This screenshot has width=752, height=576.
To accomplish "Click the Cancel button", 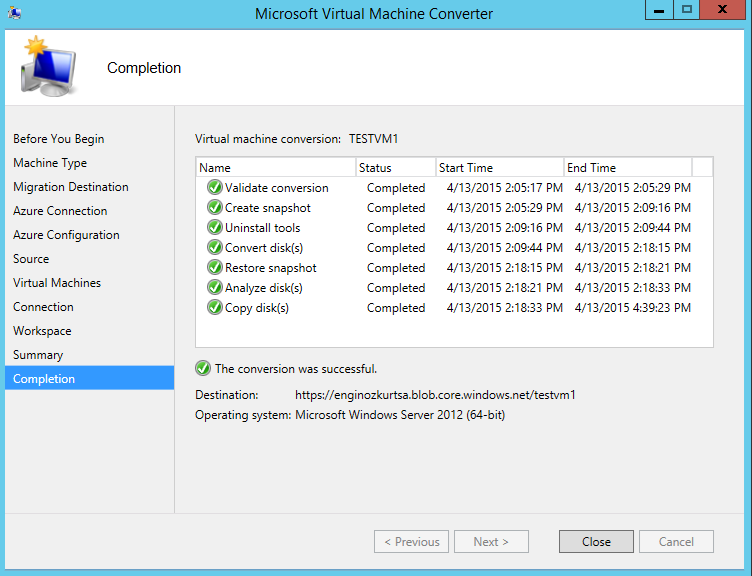I will 676,541.
